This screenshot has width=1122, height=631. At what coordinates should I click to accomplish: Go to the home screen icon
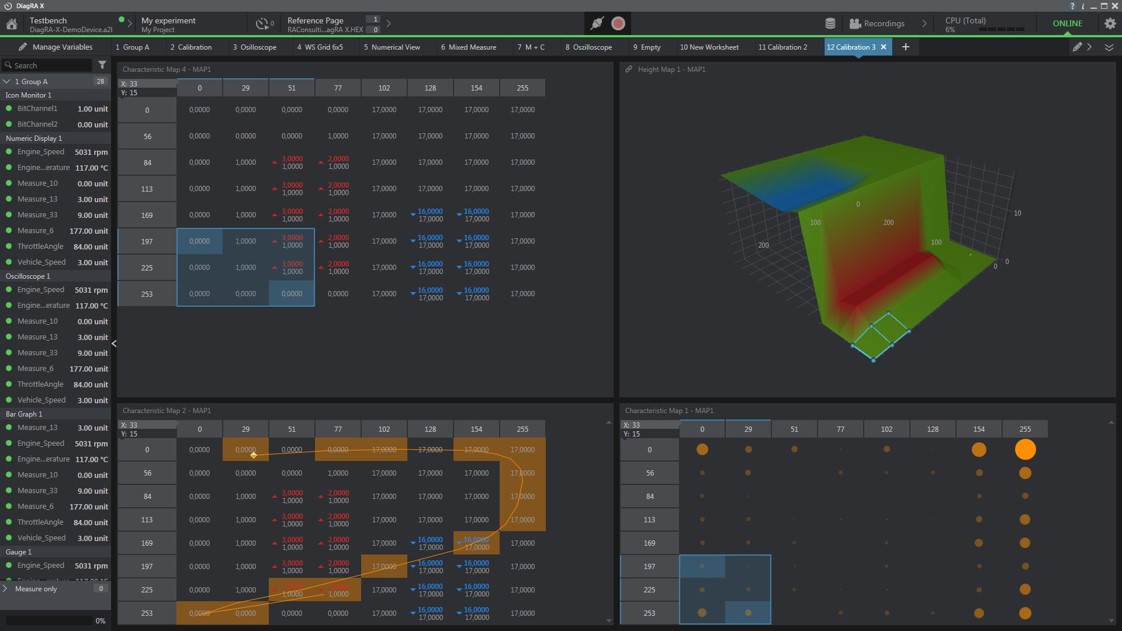pyautogui.click(x=11, y=24)
